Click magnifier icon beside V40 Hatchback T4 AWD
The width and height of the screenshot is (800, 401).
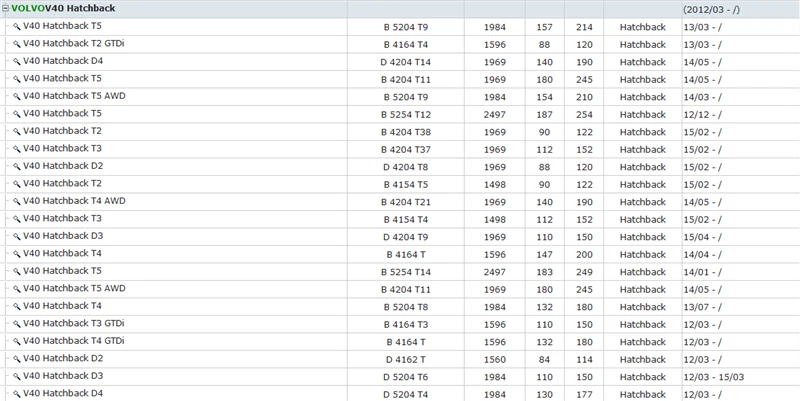(17, 202)
